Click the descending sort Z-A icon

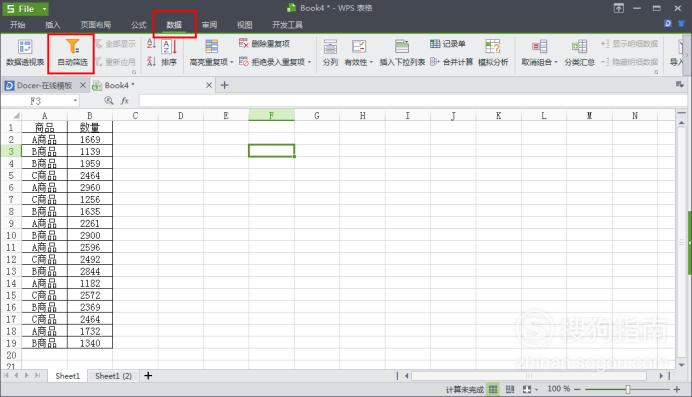click(151, 61)
